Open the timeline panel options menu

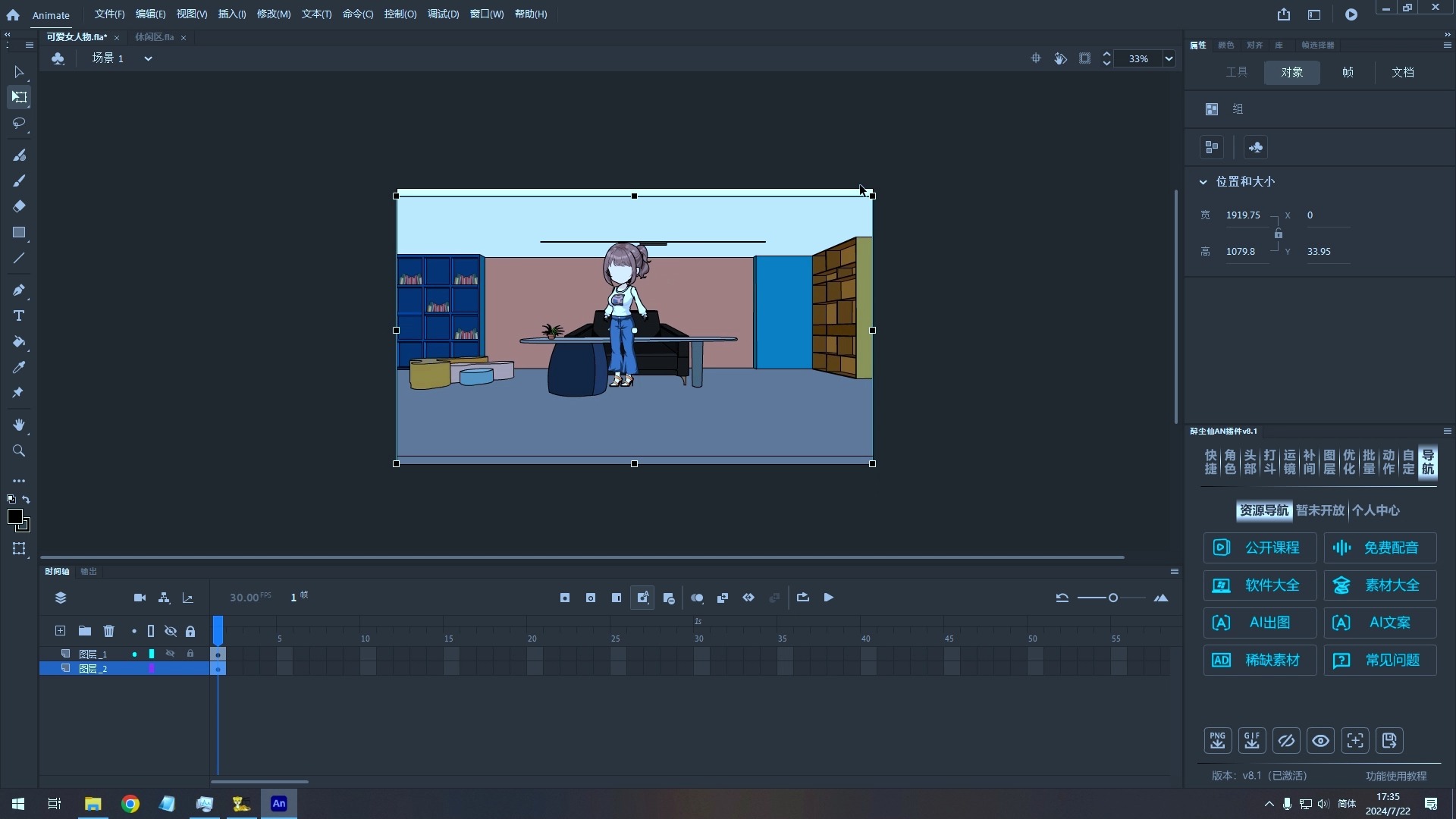click(1174, 572)
